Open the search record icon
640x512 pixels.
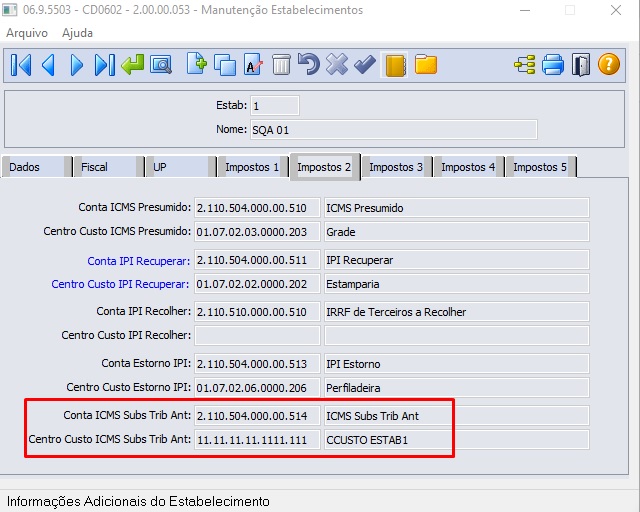161,65
